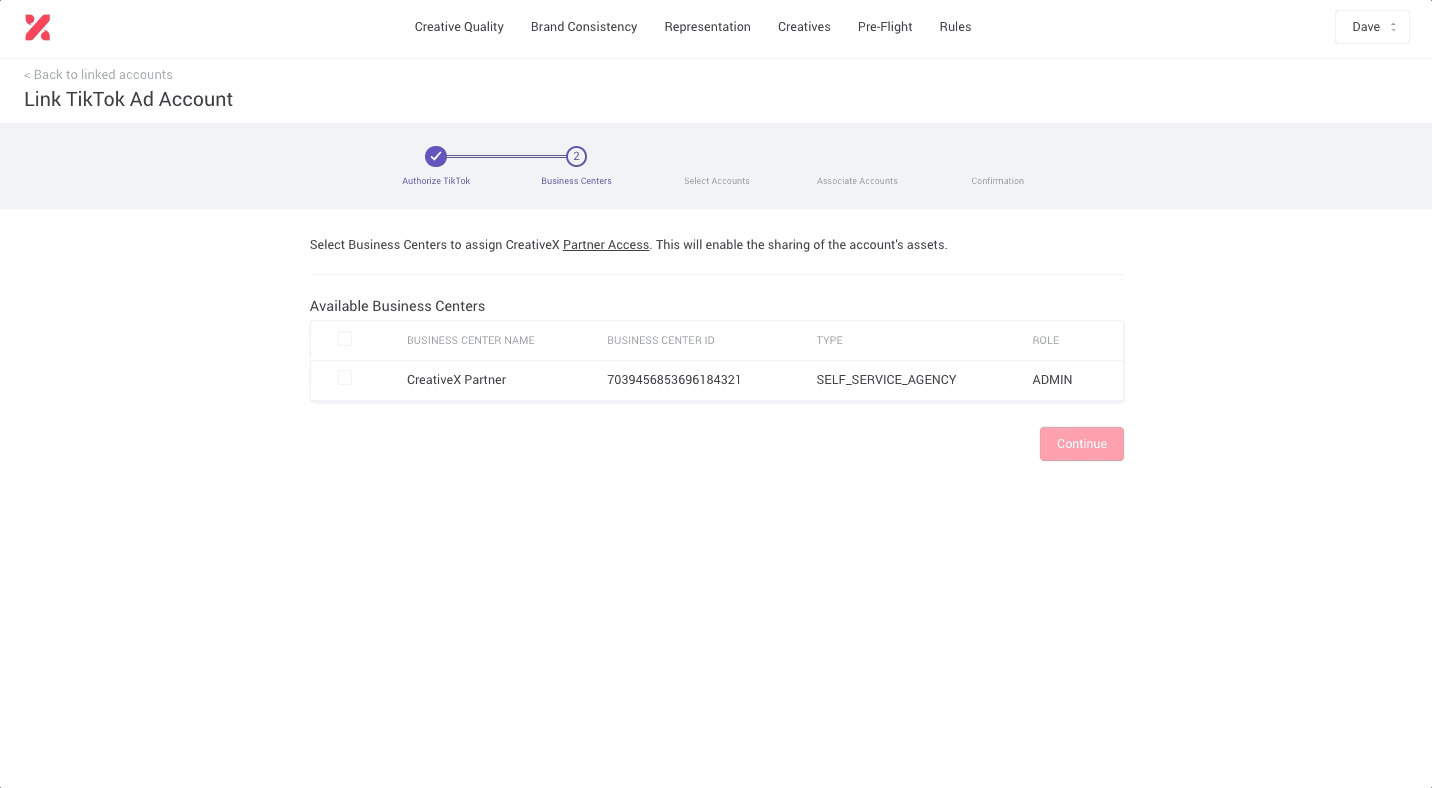Click the Business Centers step label
This screenshot has width=1432, height=788.
(x=576, y=181)
